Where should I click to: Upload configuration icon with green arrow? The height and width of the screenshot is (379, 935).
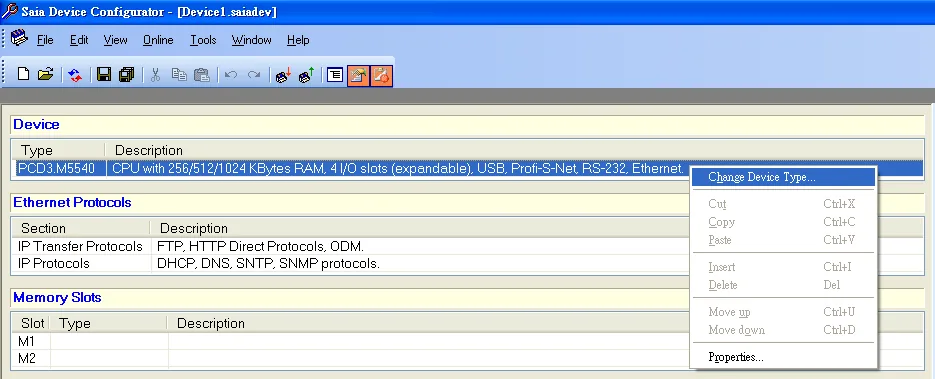306,75
